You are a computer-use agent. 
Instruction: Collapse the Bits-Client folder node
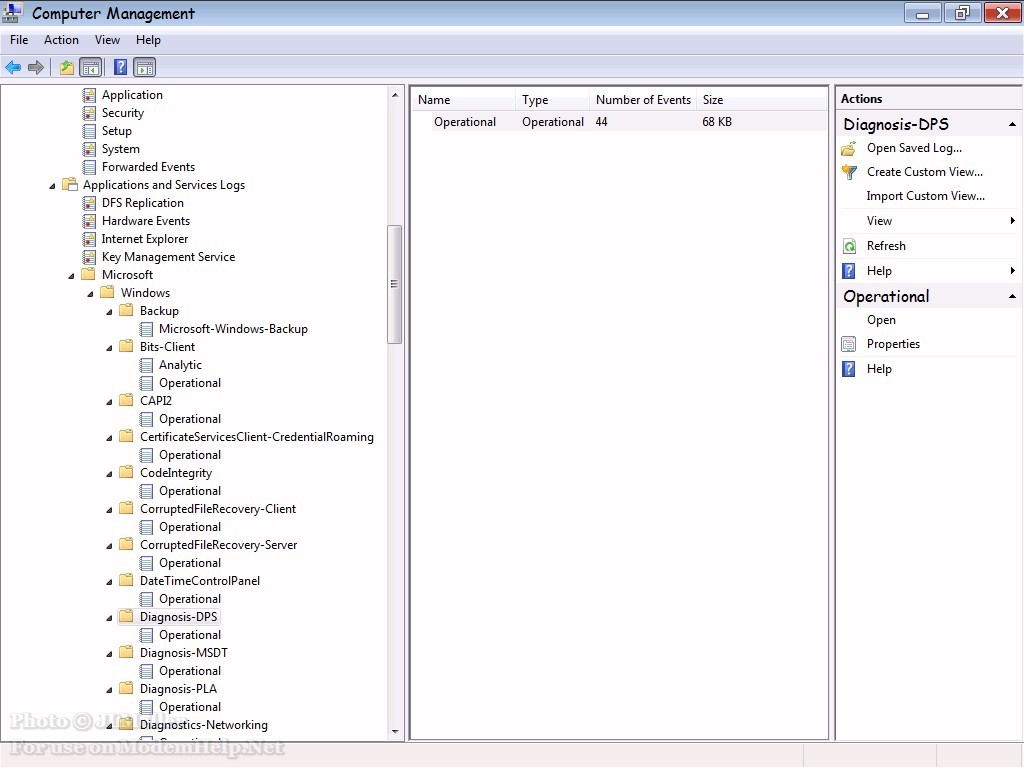(109, 348)
